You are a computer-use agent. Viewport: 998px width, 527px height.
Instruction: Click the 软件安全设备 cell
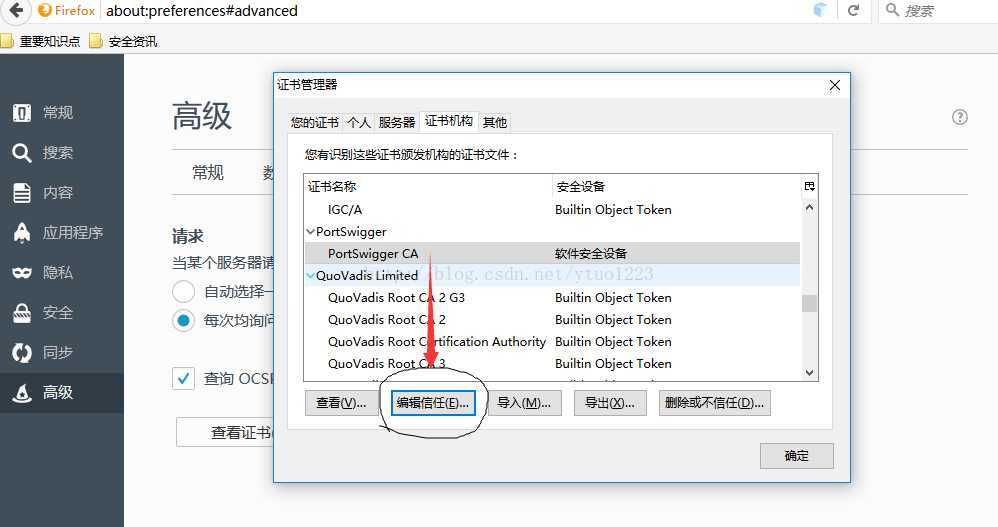tap(591, 253)
